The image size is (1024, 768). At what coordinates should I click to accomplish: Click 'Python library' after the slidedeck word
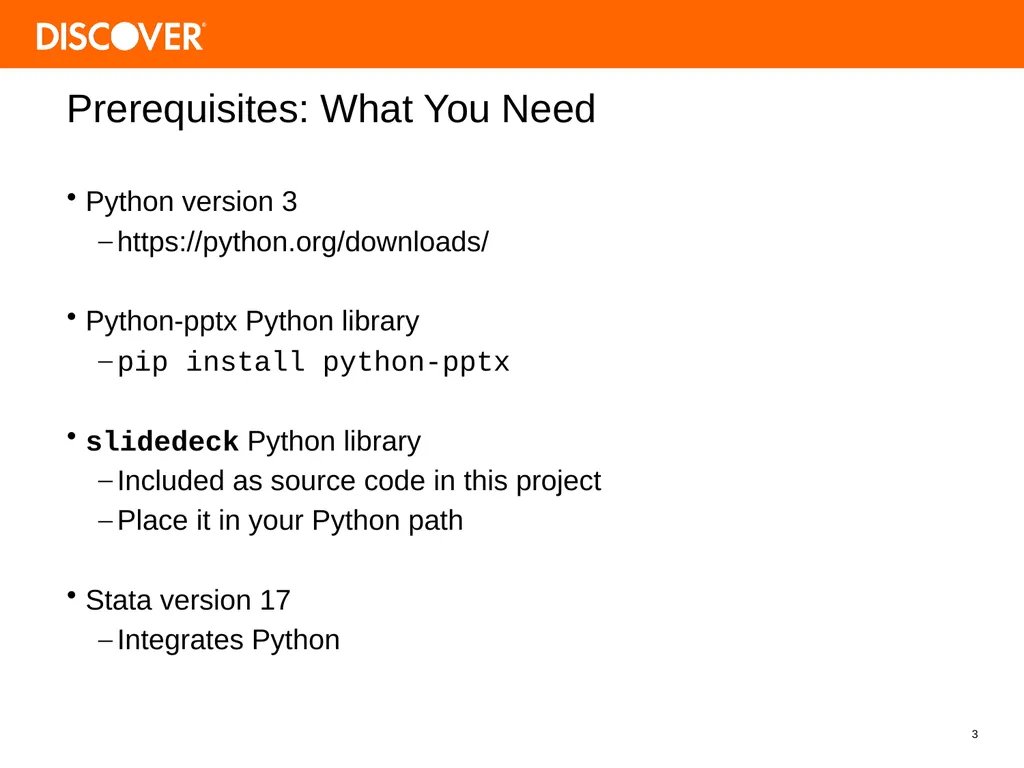pos(334,442)
